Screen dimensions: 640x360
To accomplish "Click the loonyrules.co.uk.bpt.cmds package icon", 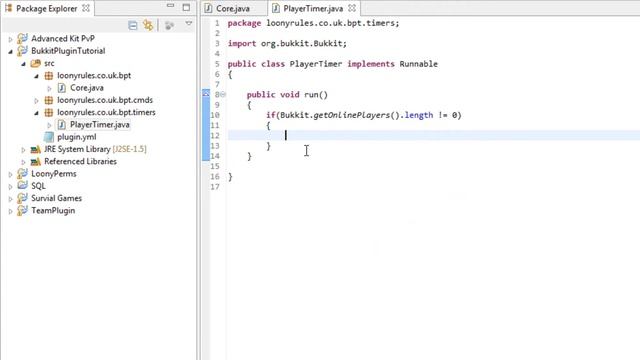I will (49, 100).
